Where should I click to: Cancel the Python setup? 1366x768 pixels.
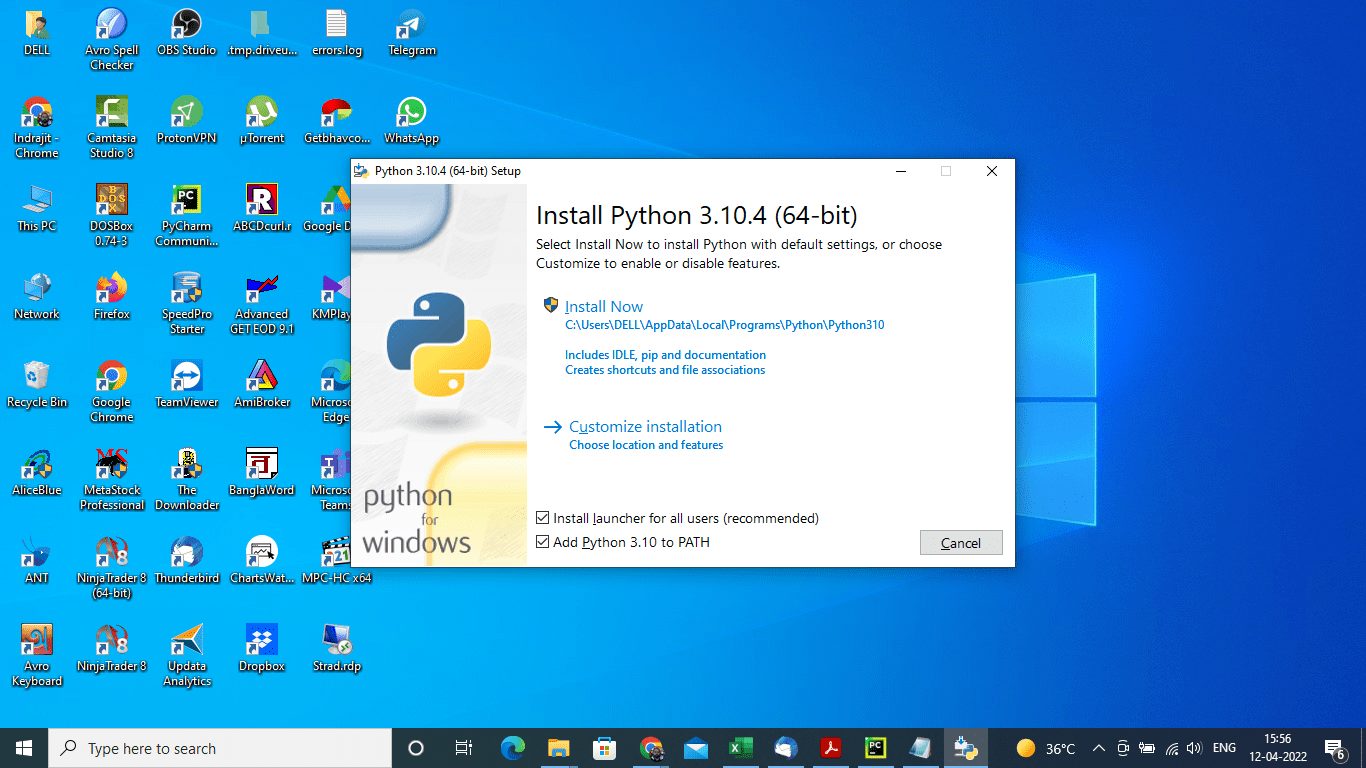(960, 542)
